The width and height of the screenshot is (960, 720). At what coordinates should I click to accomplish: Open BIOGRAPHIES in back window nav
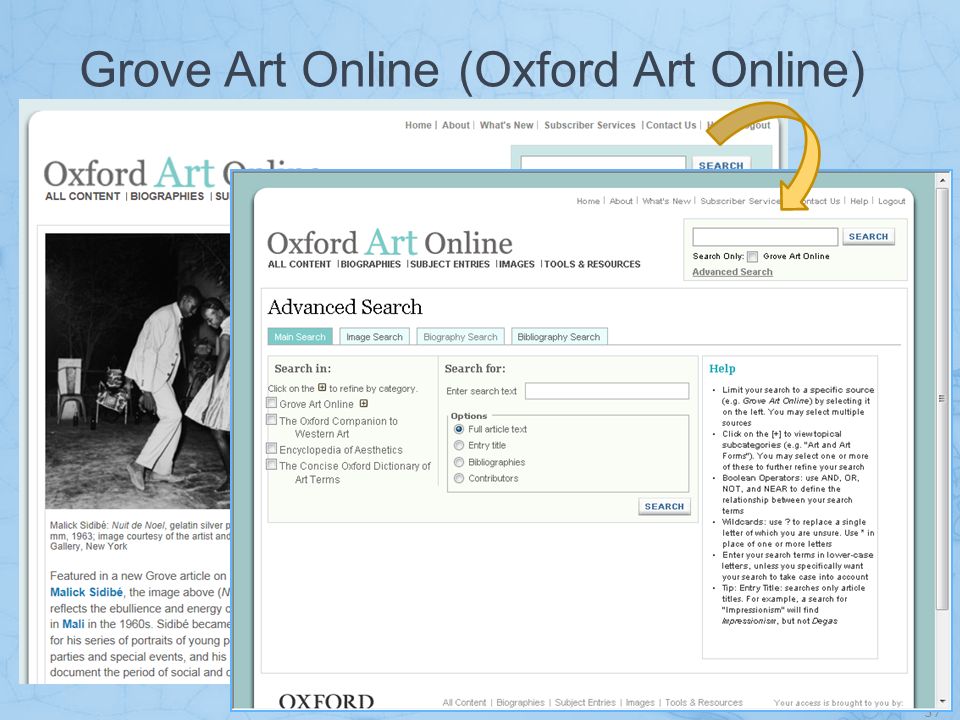(167, 196)
